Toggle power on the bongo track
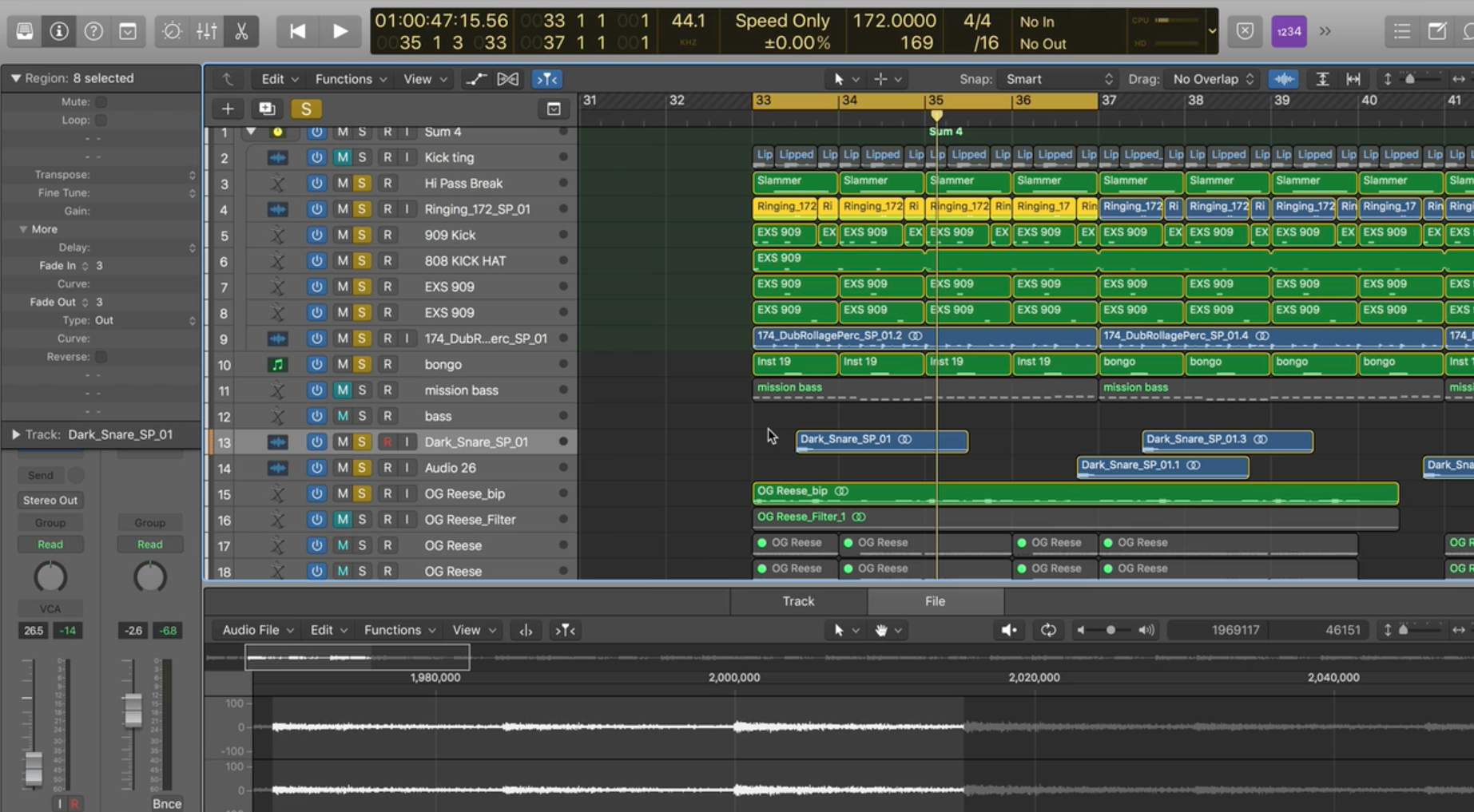Screen dimensions: 1474x812 317,364
